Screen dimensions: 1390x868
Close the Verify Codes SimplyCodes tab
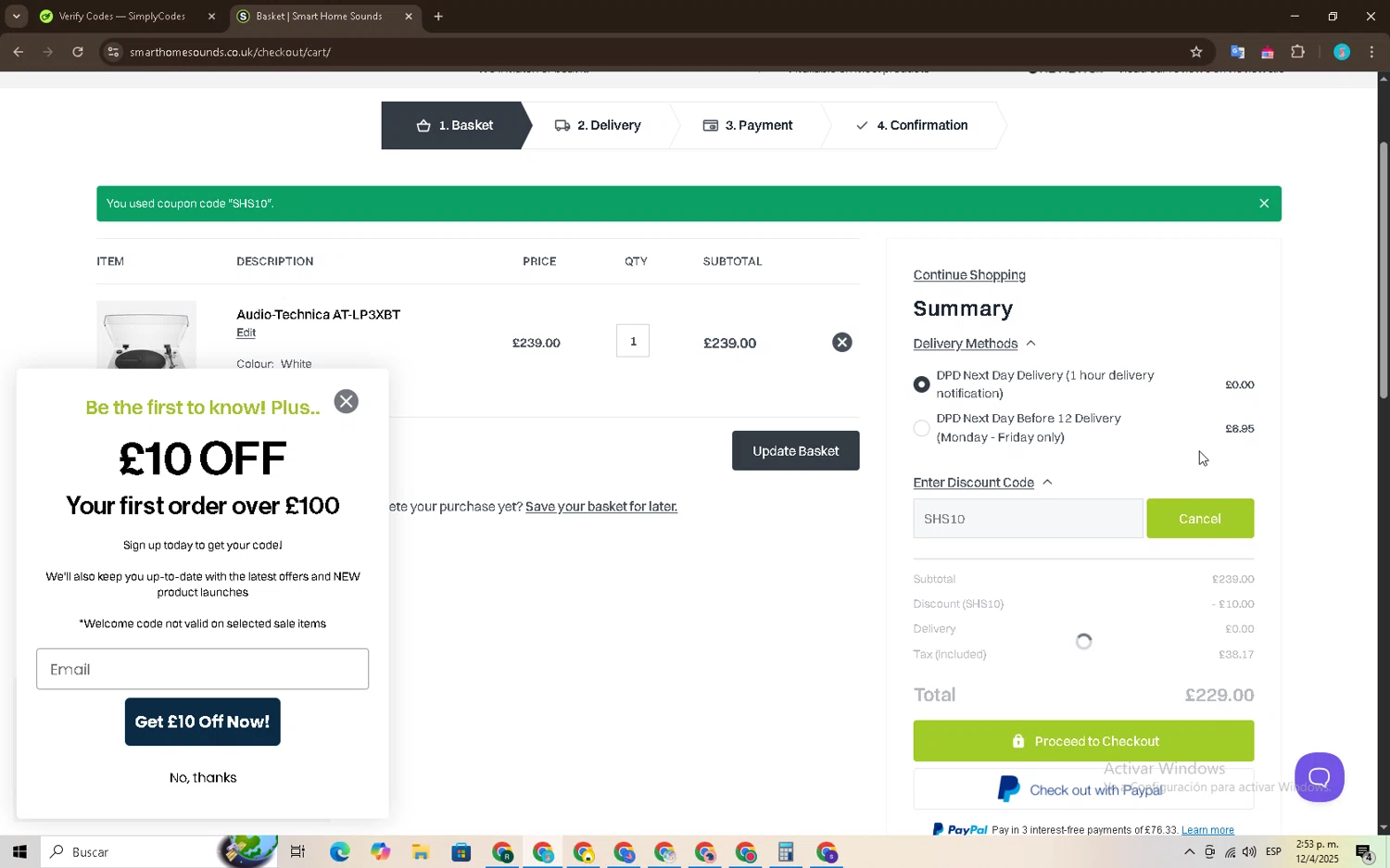(211, 16)
